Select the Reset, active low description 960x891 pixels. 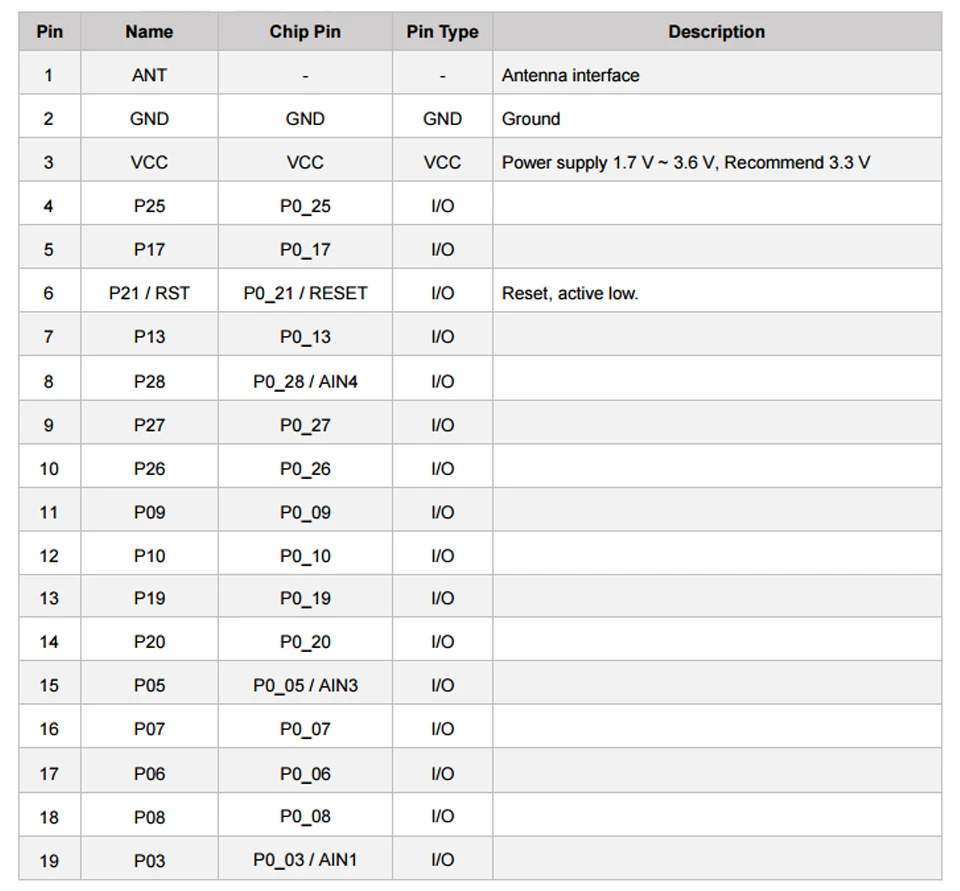pos(570,293)
